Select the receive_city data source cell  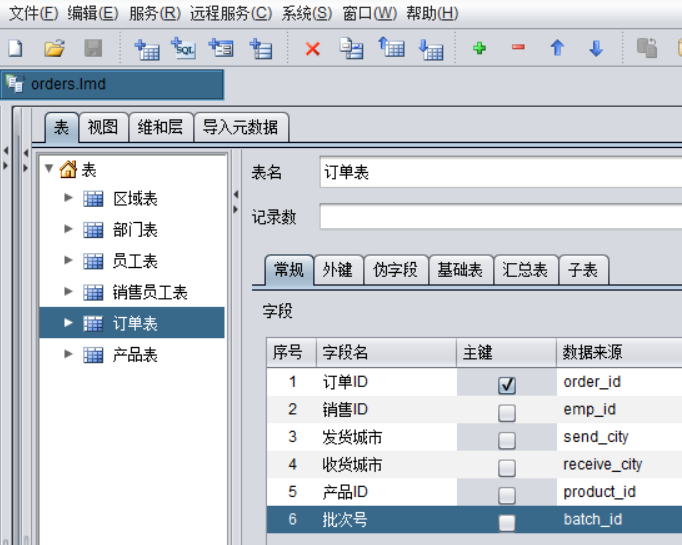(x=619, y=465)
